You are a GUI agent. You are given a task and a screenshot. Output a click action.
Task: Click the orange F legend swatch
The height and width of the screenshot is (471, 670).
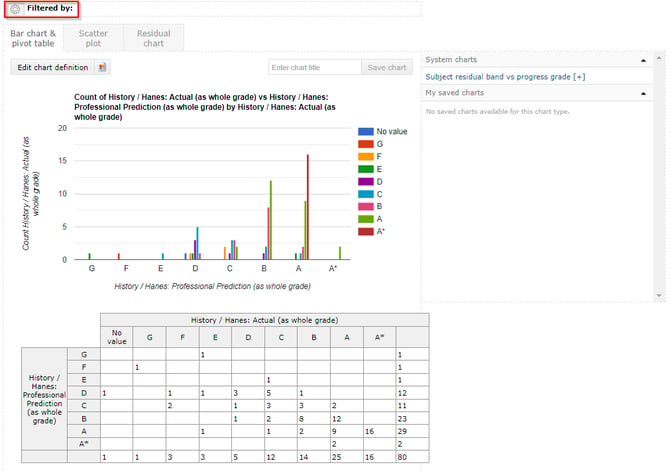tap(366, 156)
